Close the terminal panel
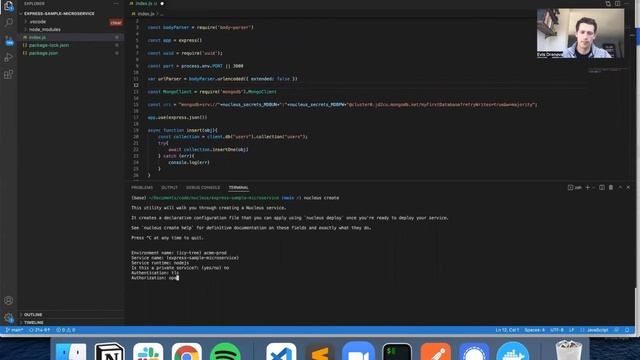Image resolution: width=640 pixels, height=360 pixels. click(628, 187)
